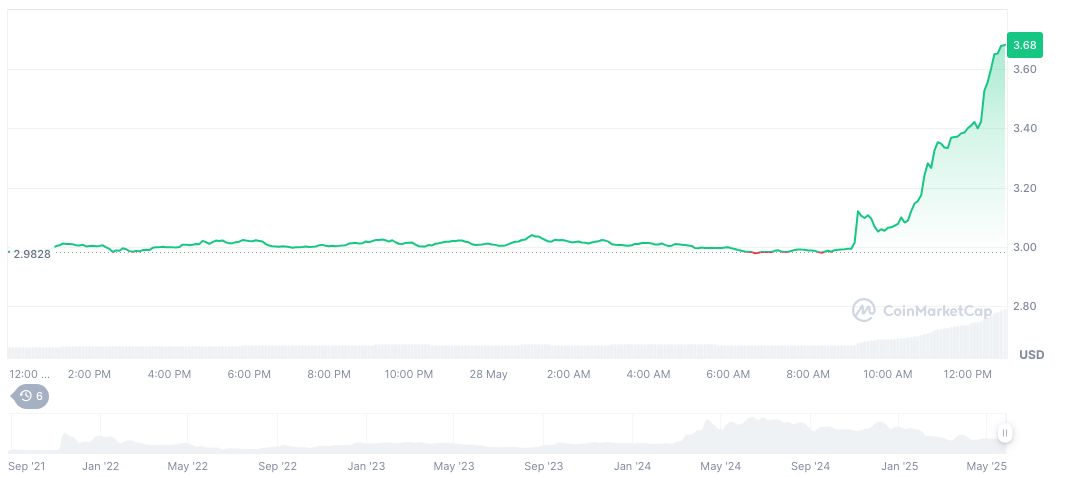Image resolution: width=1072 pixels, height=477 pixels.
Task: Click the CoinMarketCap watermark logo
Action: 921,311
